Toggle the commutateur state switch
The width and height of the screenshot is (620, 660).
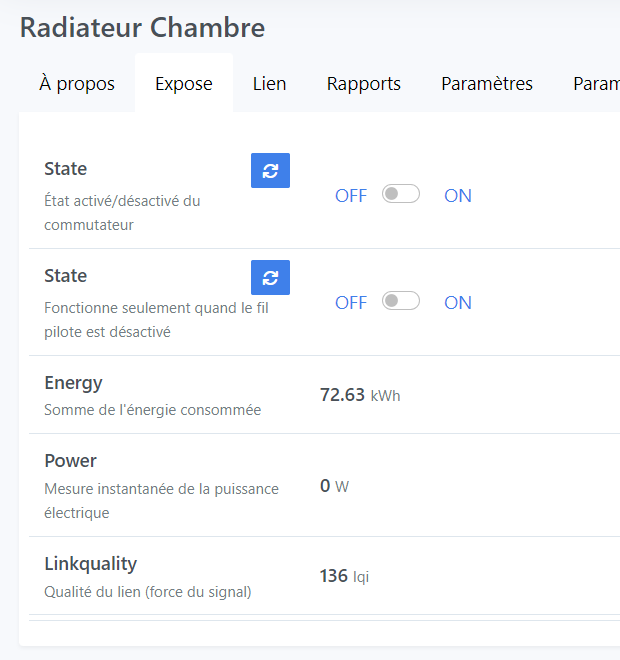[x=401, y=194]
